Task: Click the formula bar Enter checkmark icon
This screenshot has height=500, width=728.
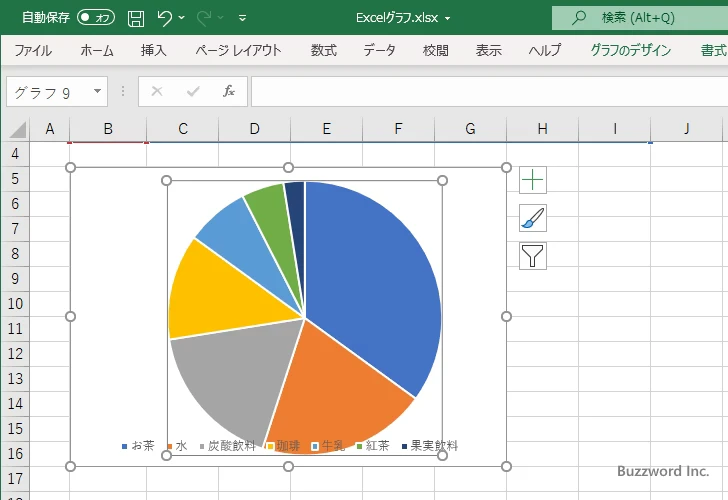Action: tap(193, 91)
